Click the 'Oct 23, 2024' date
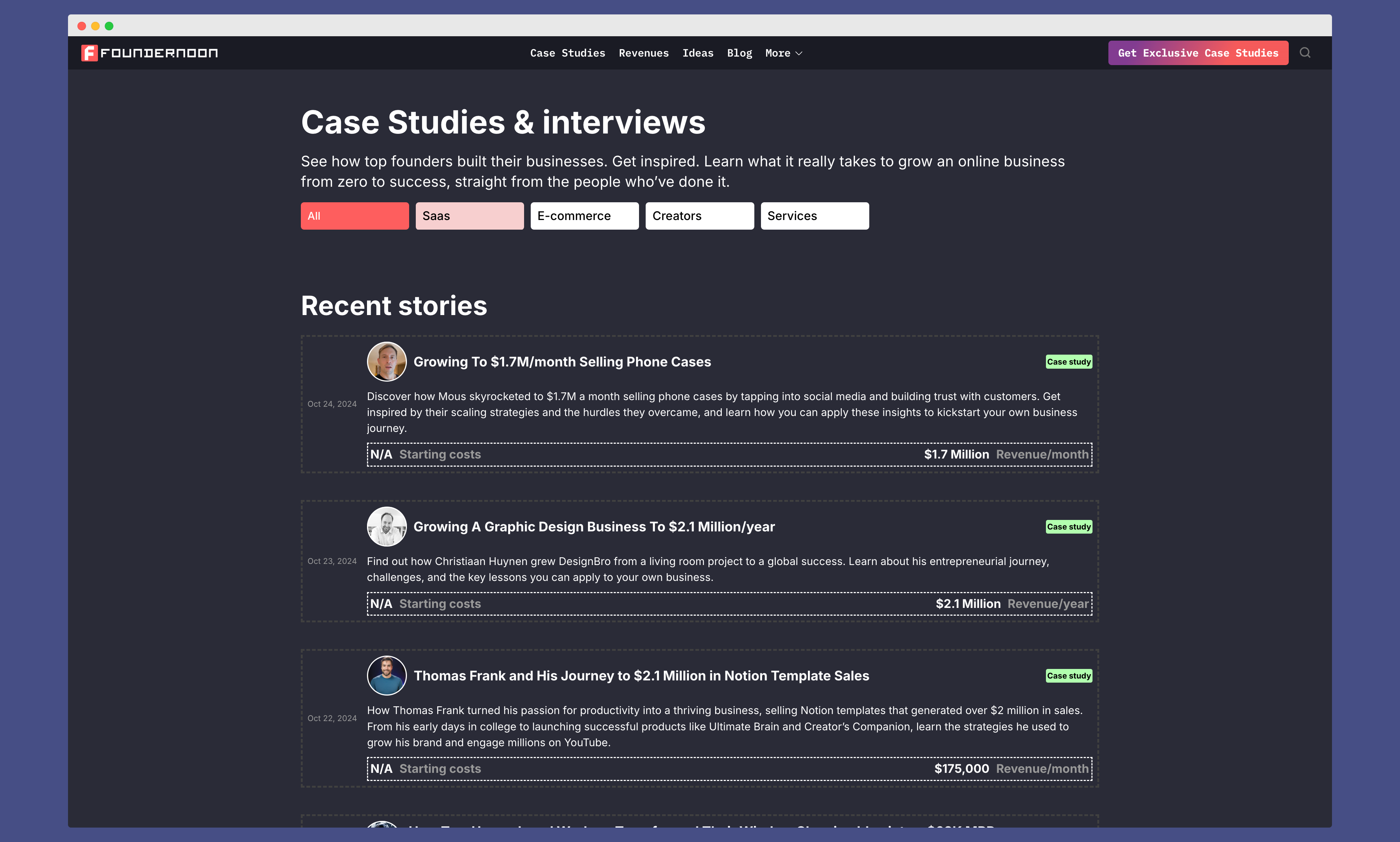 pyautogui.click(x=332, y=561)
